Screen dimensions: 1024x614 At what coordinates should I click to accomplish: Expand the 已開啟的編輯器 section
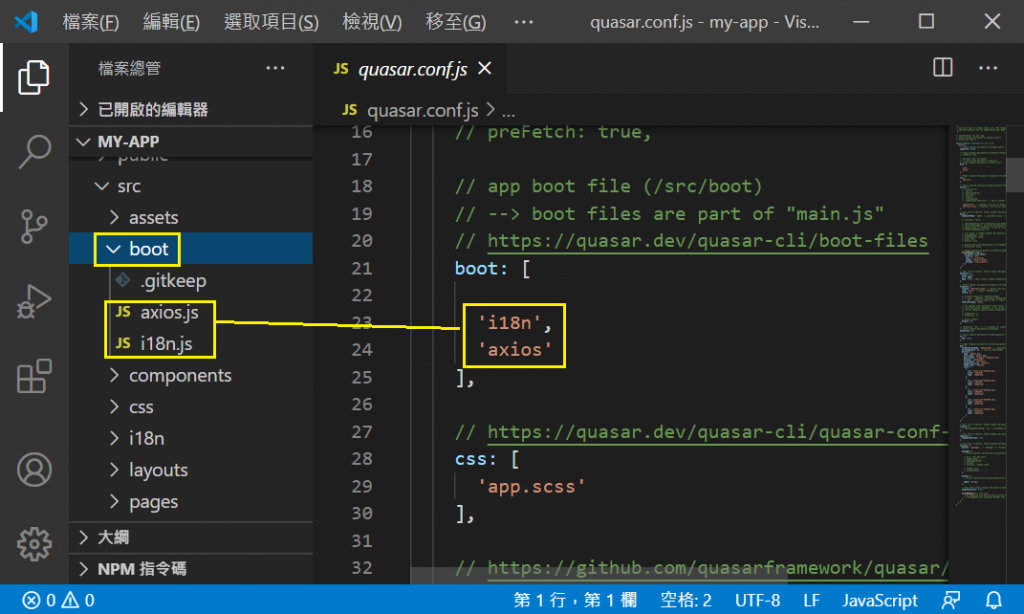[191, 109]
